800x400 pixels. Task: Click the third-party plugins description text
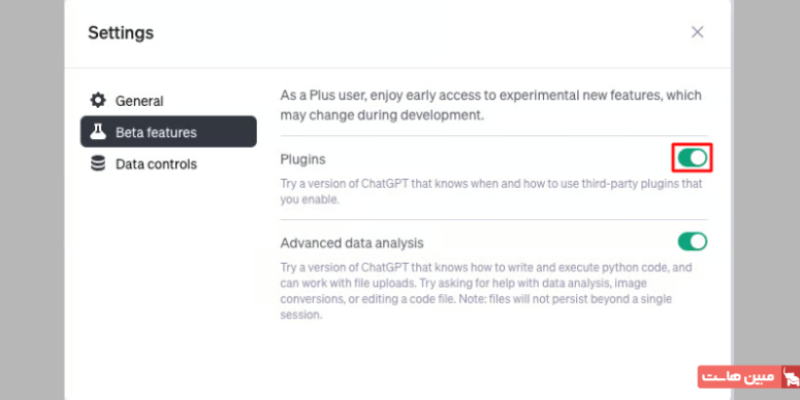click(491, 191)
